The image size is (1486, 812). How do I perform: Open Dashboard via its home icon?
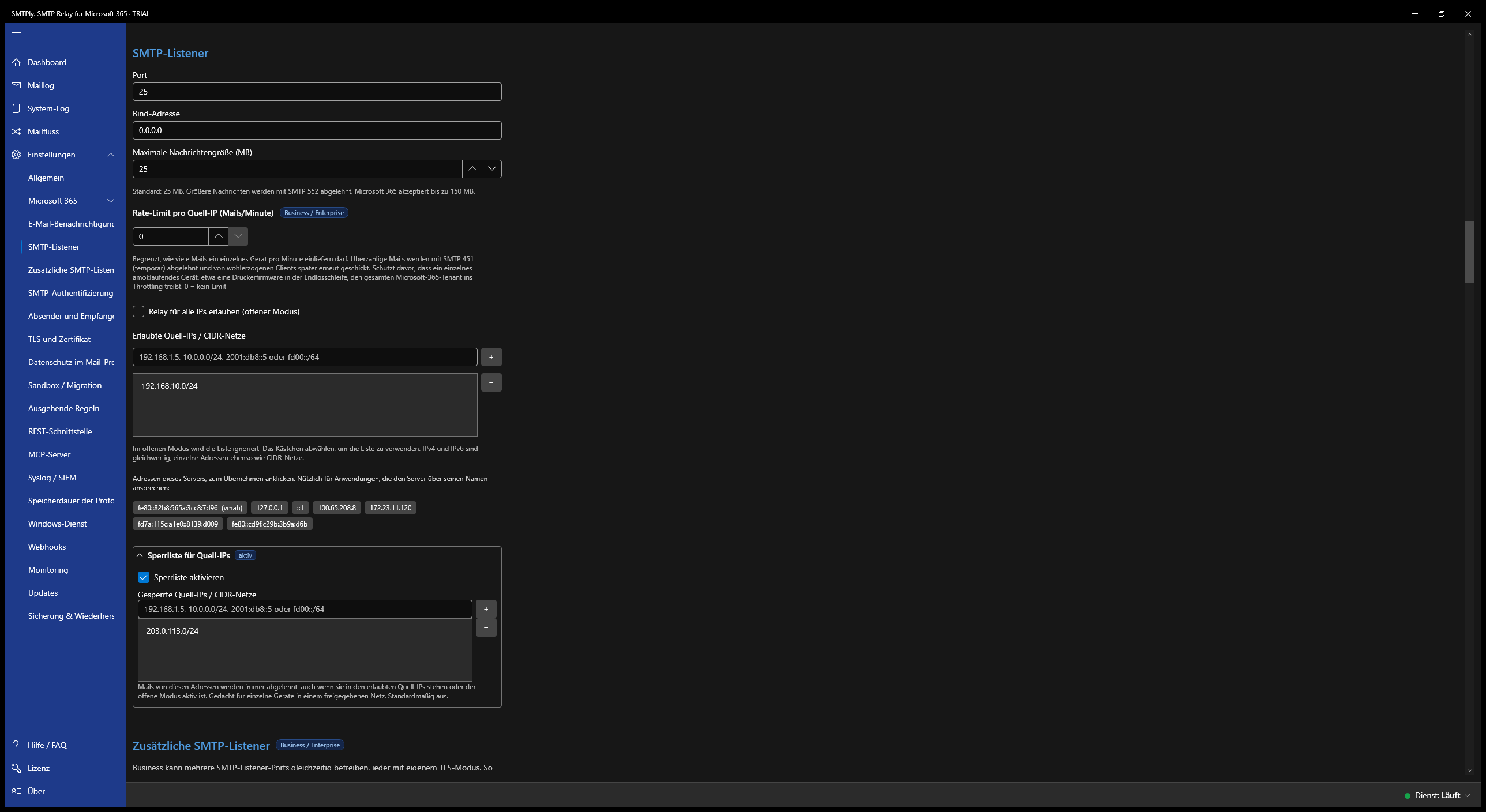16,62
